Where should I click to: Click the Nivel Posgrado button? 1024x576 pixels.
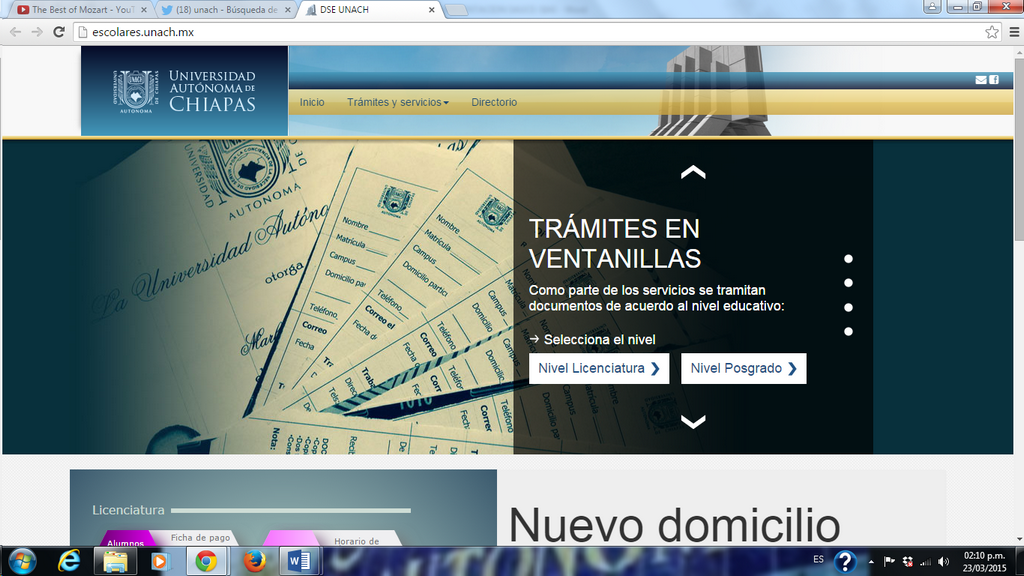(x=744, y=368)
